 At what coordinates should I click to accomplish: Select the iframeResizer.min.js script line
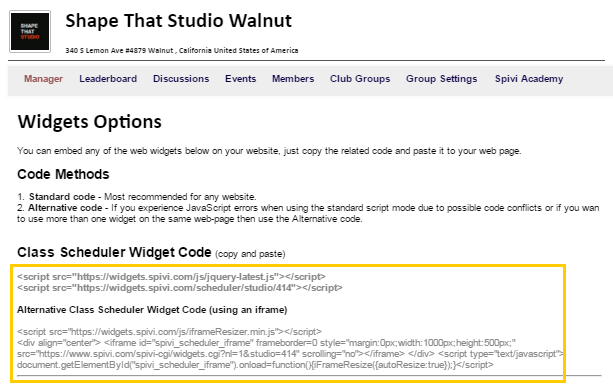[x=169, y=332]
